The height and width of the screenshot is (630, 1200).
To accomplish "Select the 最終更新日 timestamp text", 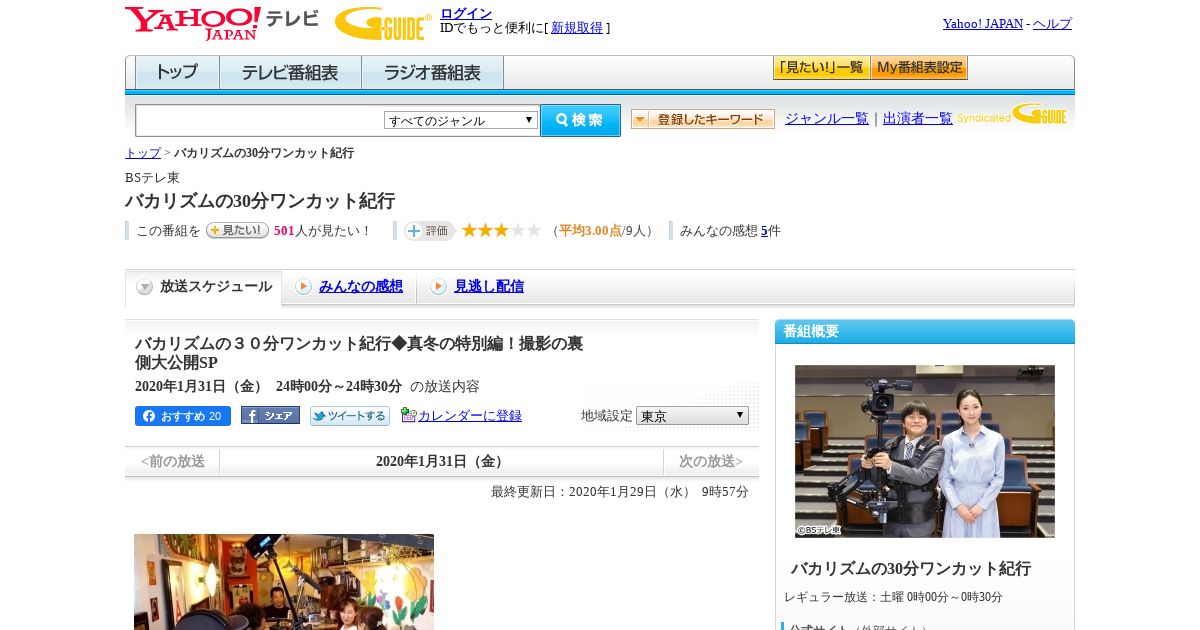I will click(620, 492).
